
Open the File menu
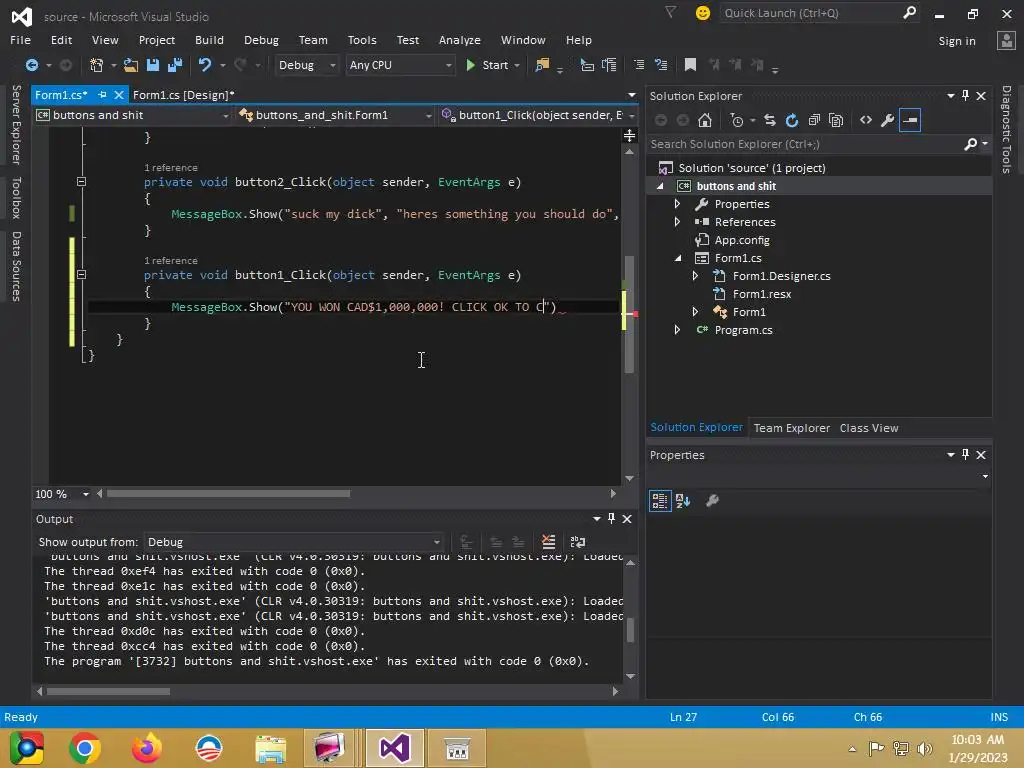click(x=20, y=40)
